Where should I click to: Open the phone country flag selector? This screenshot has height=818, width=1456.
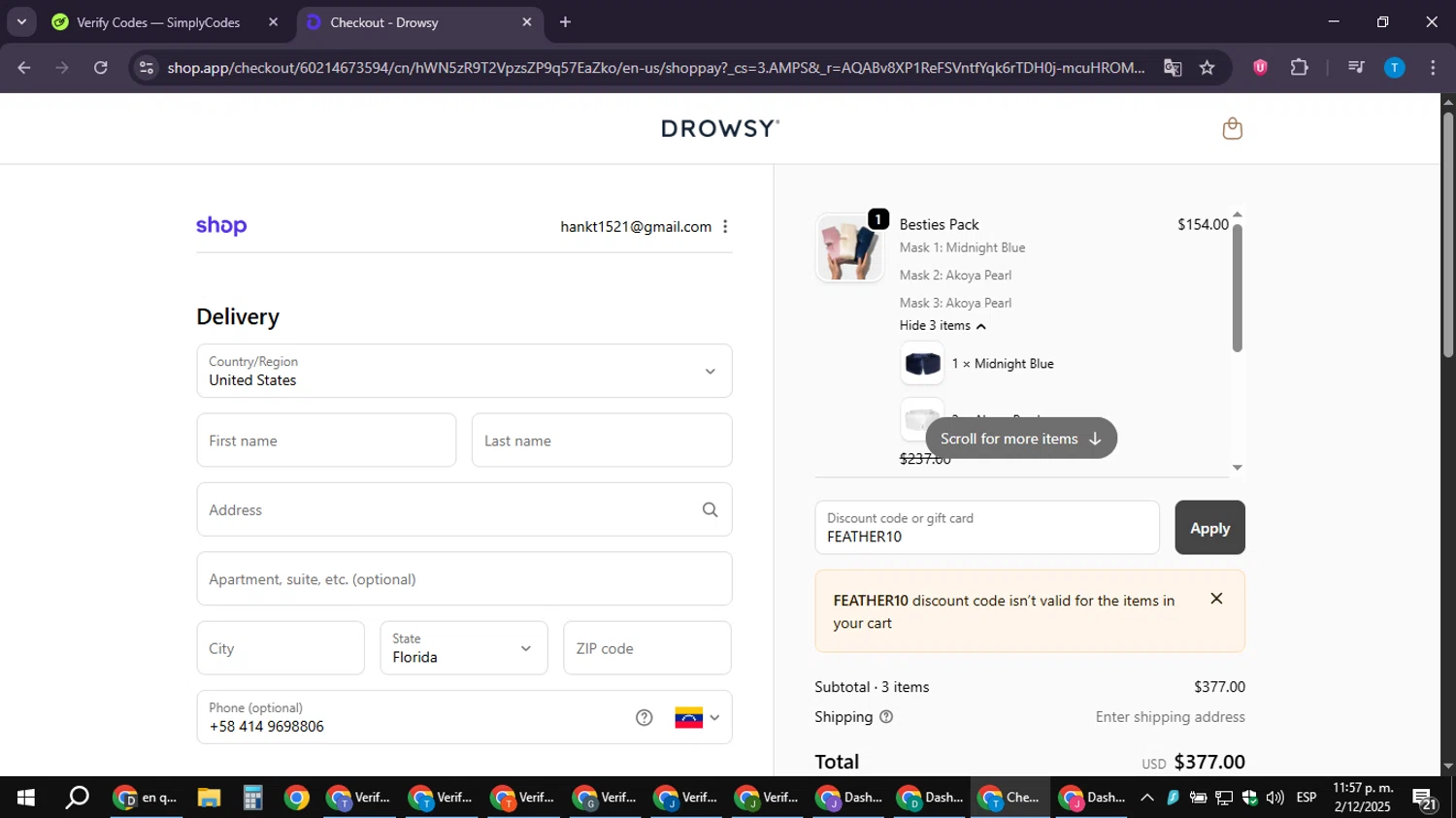pos(697,717)
